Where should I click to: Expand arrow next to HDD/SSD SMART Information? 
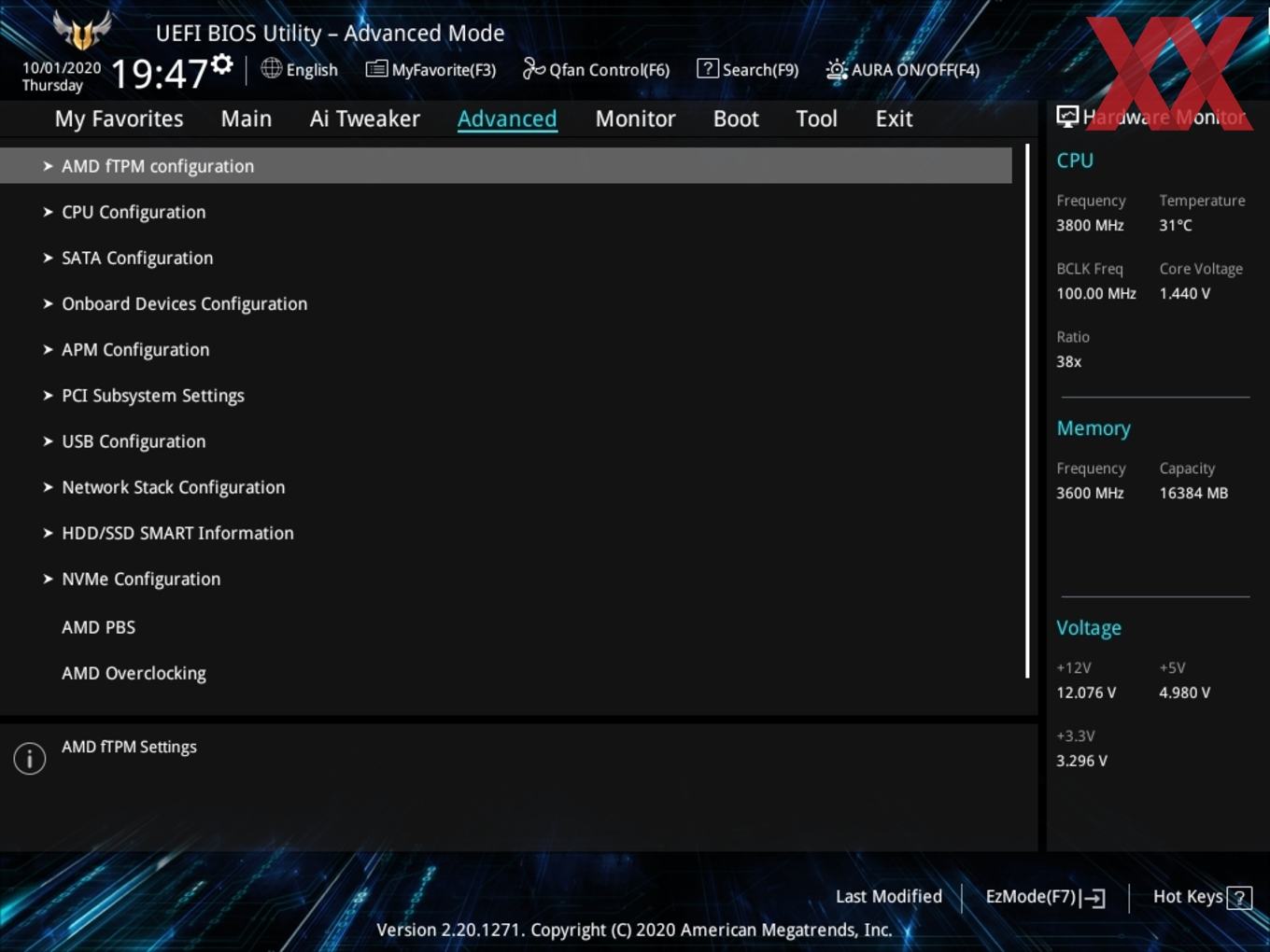48,532
